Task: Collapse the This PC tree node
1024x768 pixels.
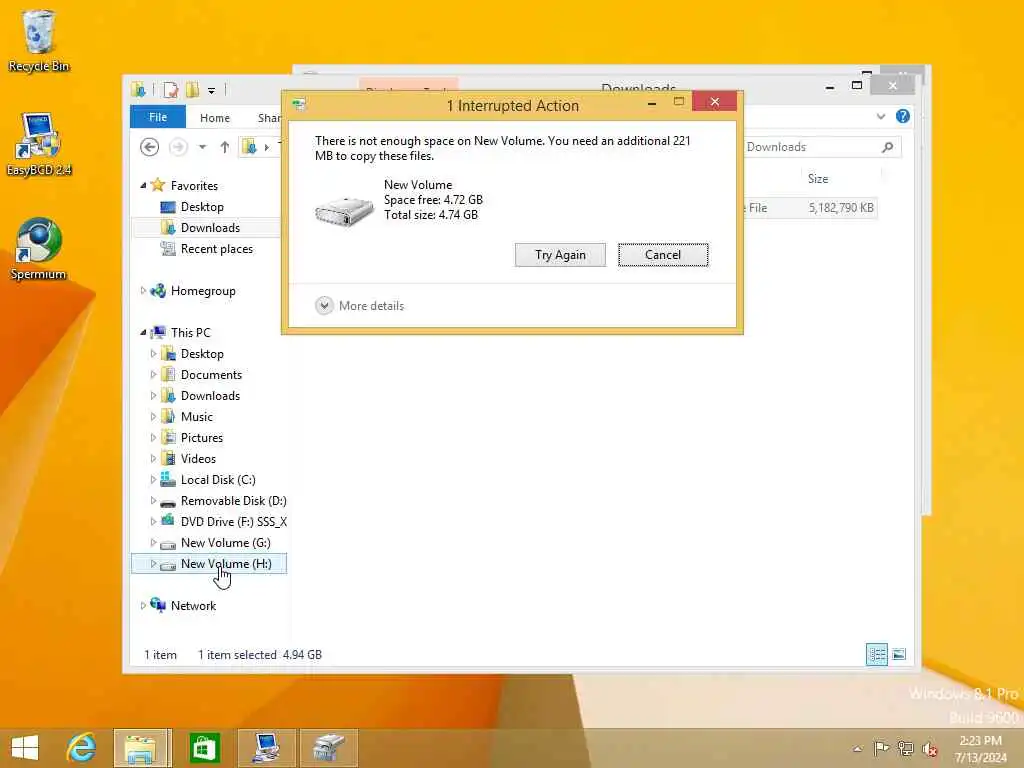Action: pyautogui.click(x=143, y=332)
